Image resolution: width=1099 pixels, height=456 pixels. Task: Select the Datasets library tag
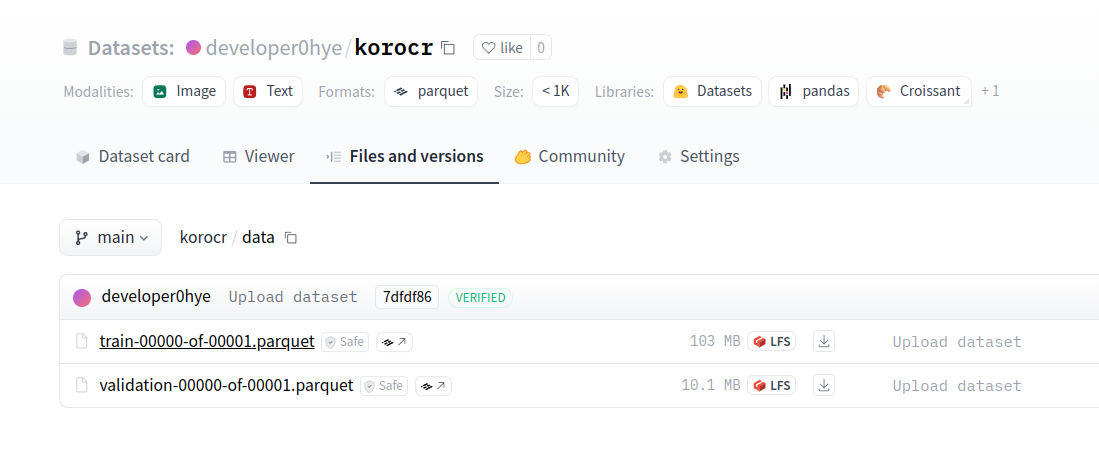click(712, 91)
